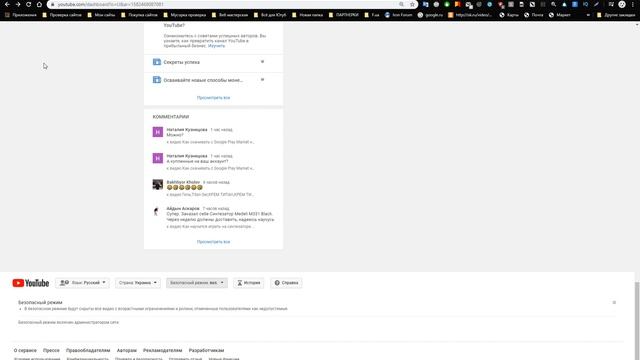The width and height of the screenshot is (640, 360).
Task: Open the Другие закладки folder
Action: tap(616, 15)
